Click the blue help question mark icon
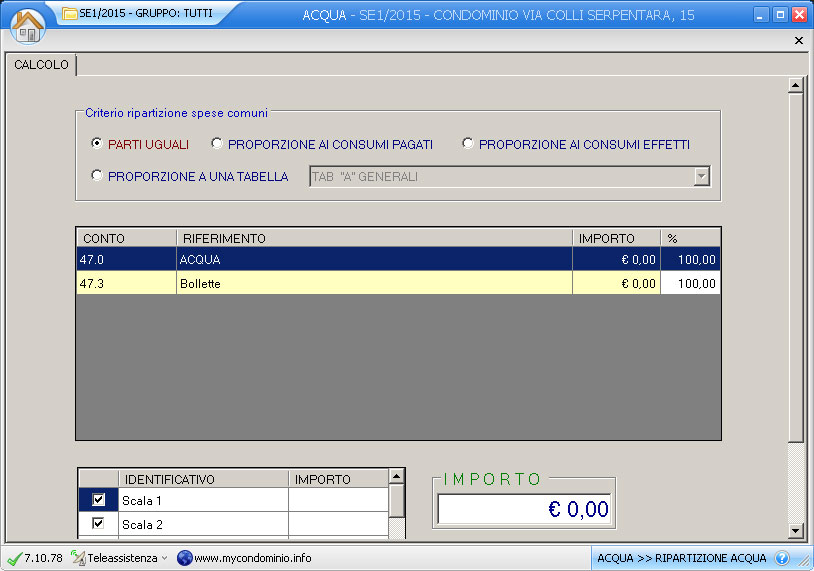The width and height of the screenshot is (814, 571). click(x=782, y=558)
